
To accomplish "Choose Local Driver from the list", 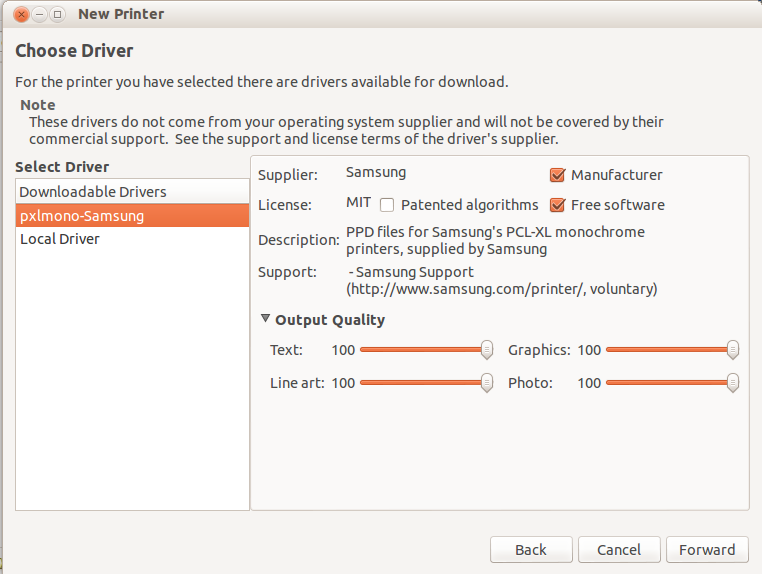I will [x=60, y=239].
